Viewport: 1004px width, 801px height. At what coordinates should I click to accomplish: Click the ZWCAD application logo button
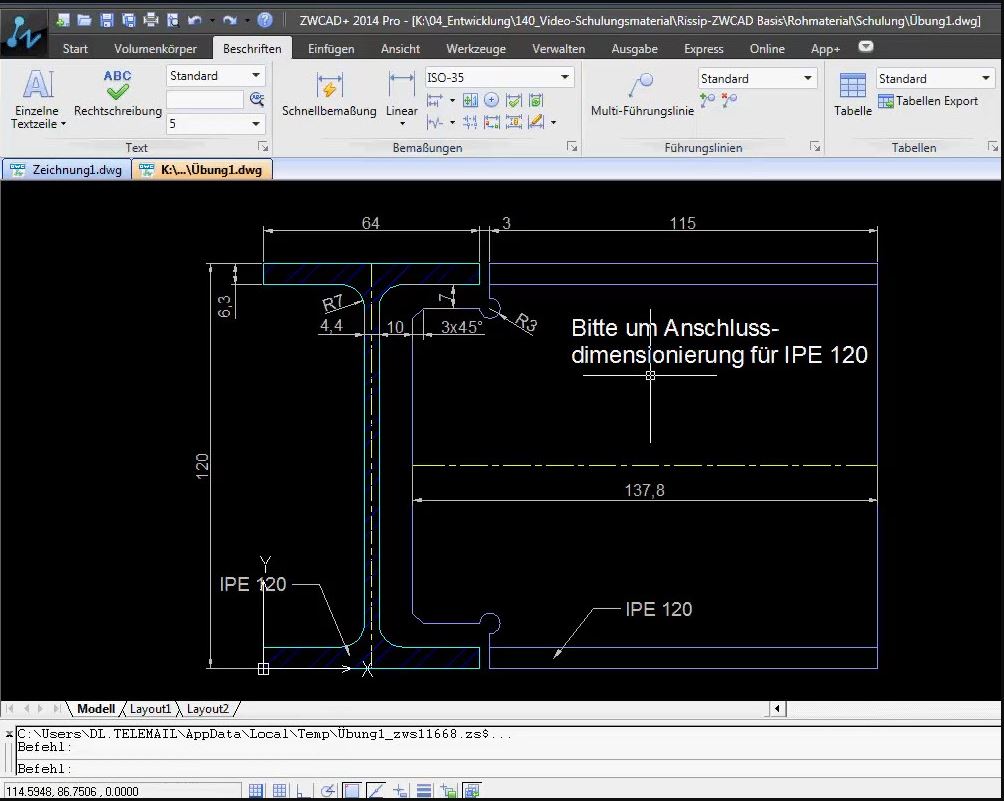point(23,34)
